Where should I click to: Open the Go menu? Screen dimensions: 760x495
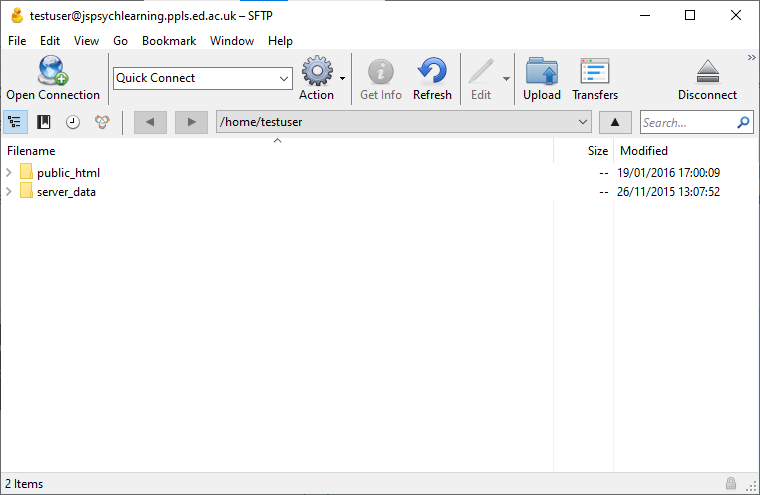[x=120, y=41]
